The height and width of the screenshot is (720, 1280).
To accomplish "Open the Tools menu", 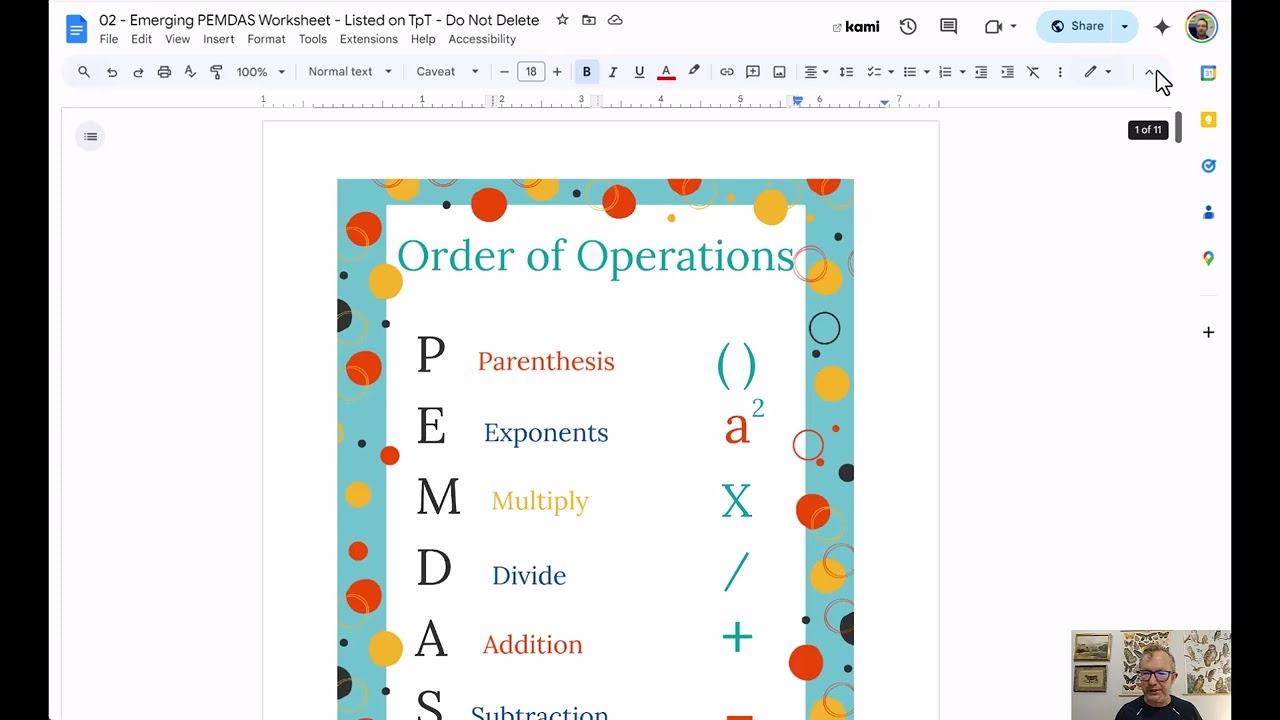I will (x=312, y=39).
